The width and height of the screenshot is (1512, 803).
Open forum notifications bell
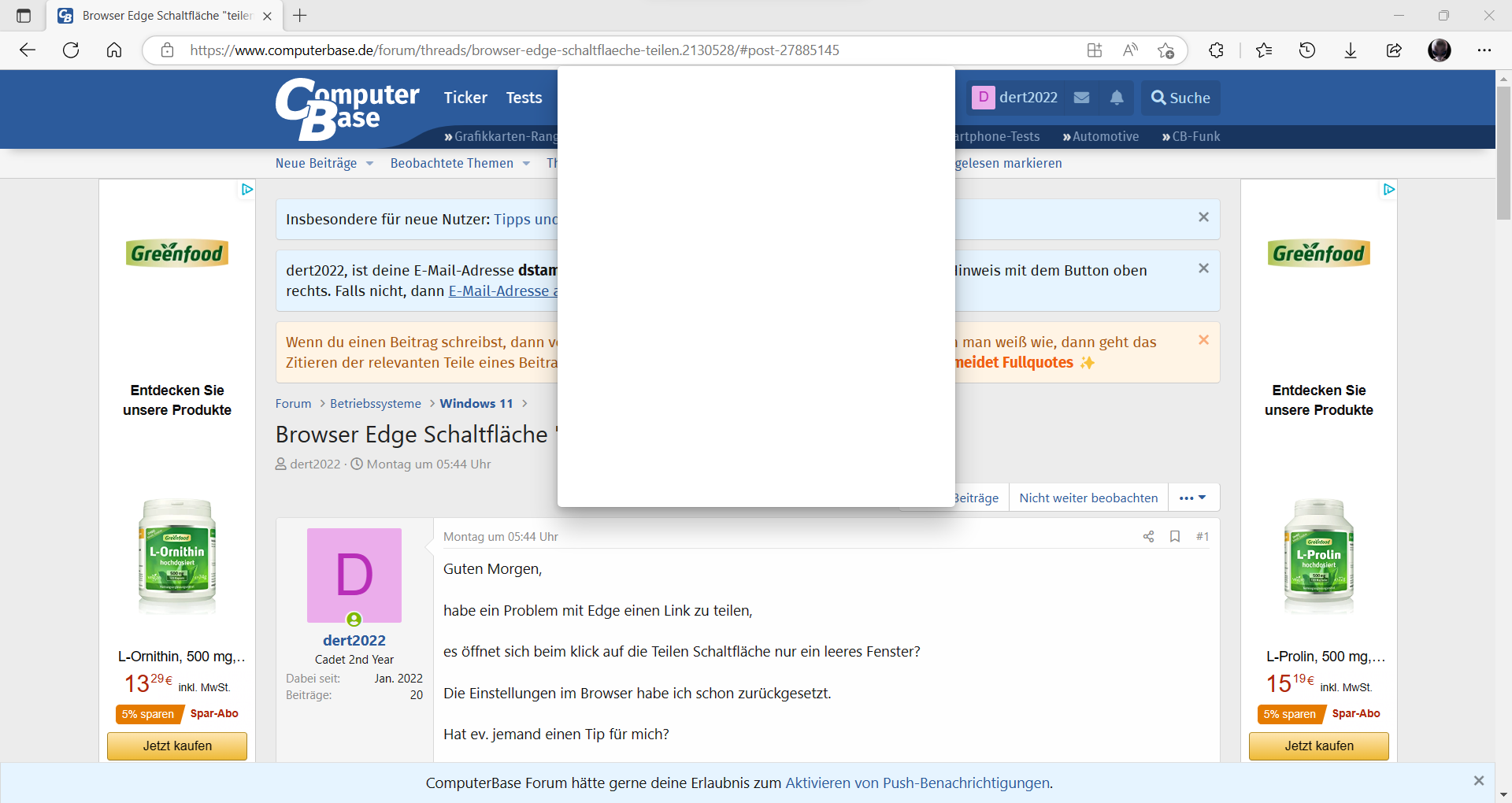coord(1117,98)
